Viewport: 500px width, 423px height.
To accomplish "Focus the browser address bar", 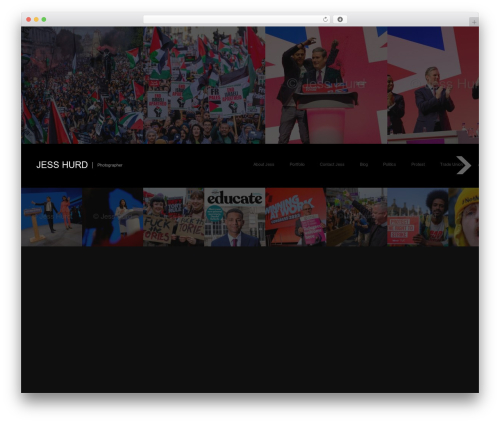I will pyautogui.click(x=233, y=19).
